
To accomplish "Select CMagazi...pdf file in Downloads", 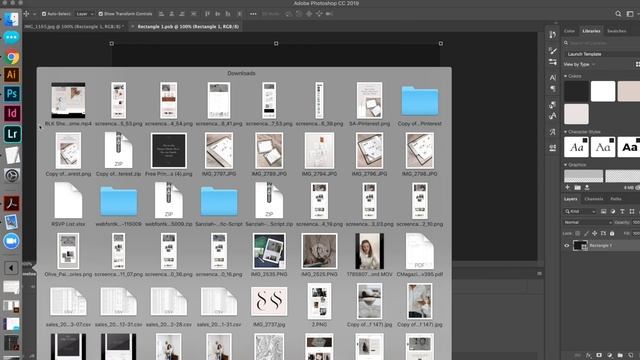I will 420,251.
